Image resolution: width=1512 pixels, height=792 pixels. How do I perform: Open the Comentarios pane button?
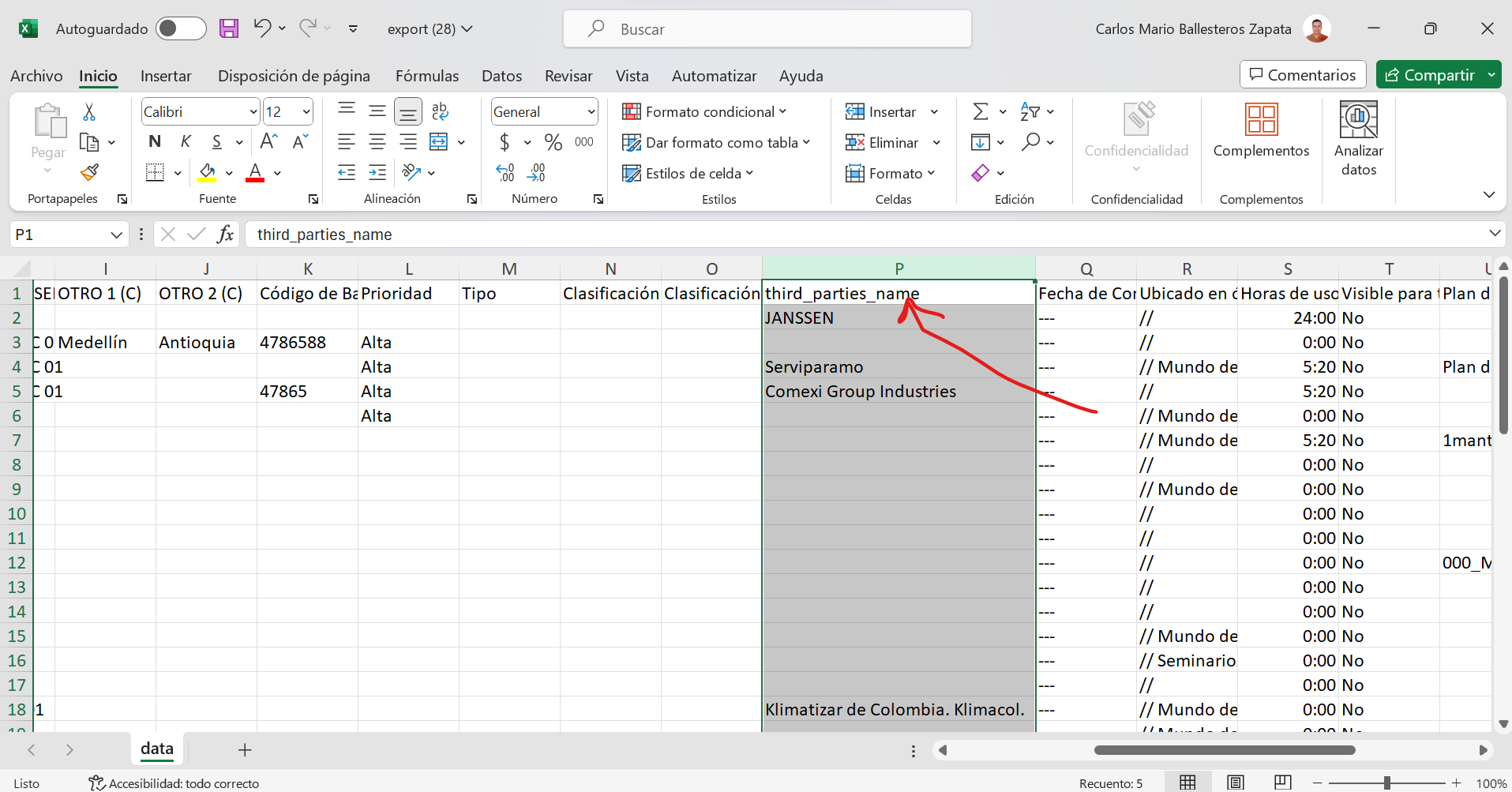pyautogui.click(x=1302, y=75)
